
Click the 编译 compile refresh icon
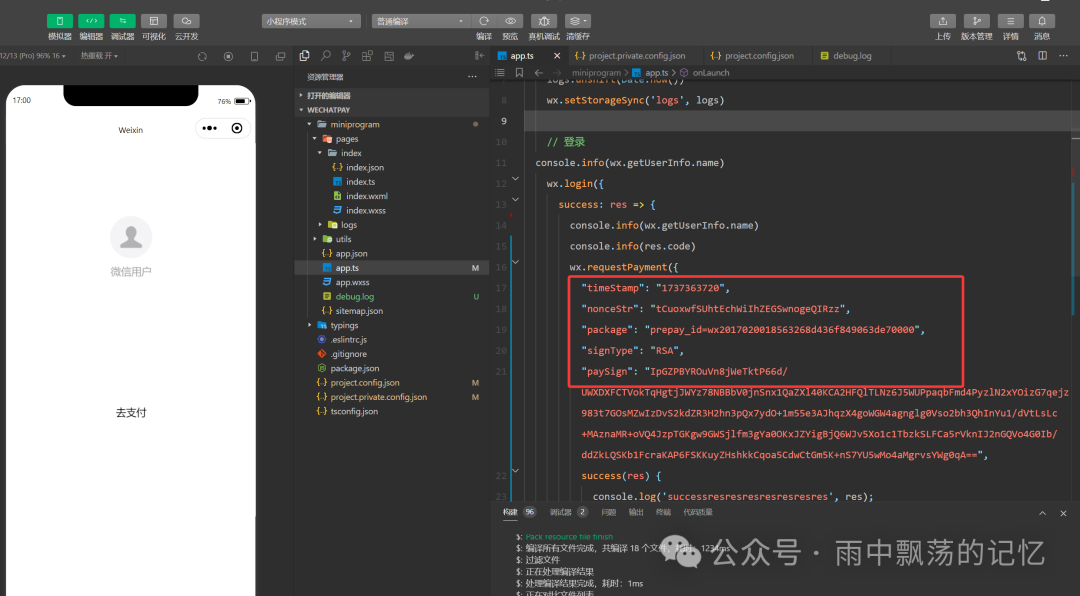(x=484, y=21)
